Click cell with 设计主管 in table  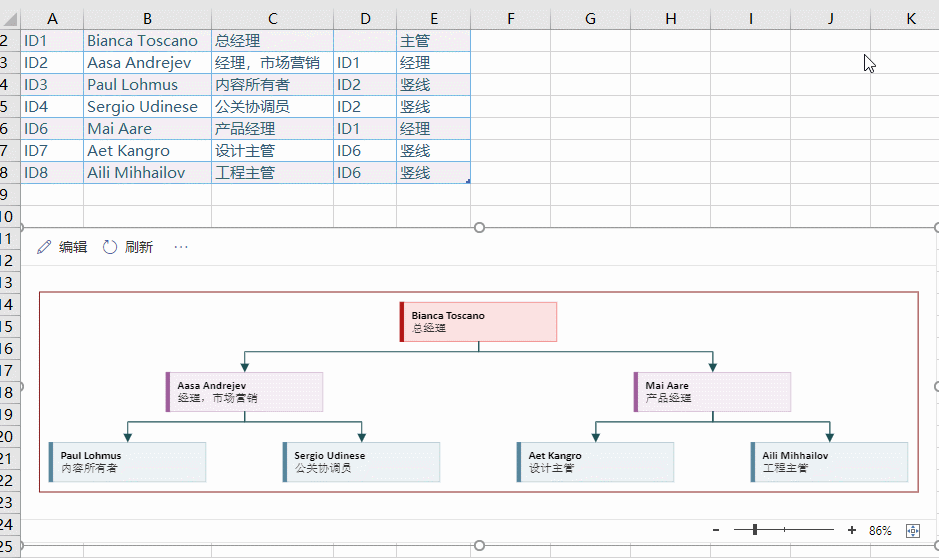tap(272, 151)
